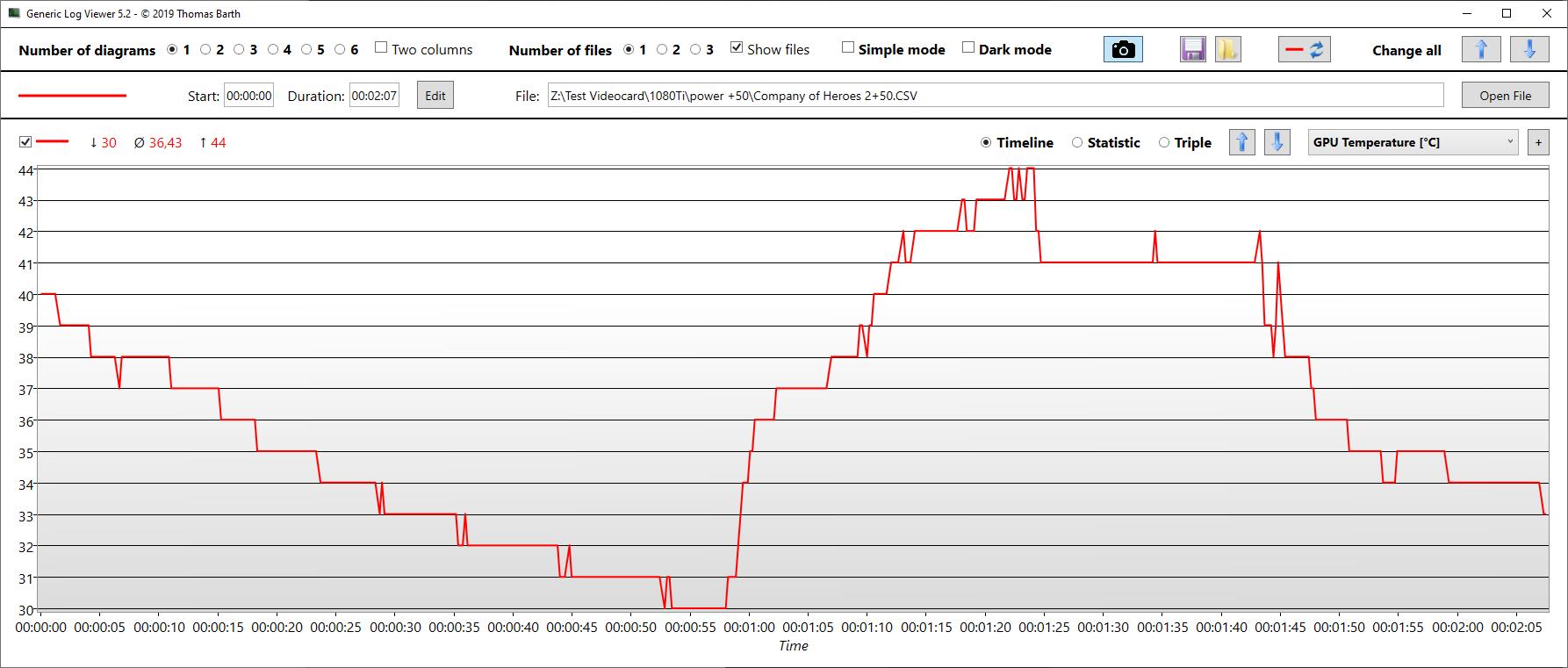Click the red line color sample beside Start
Screen dimensions: 1568x668
73,96
